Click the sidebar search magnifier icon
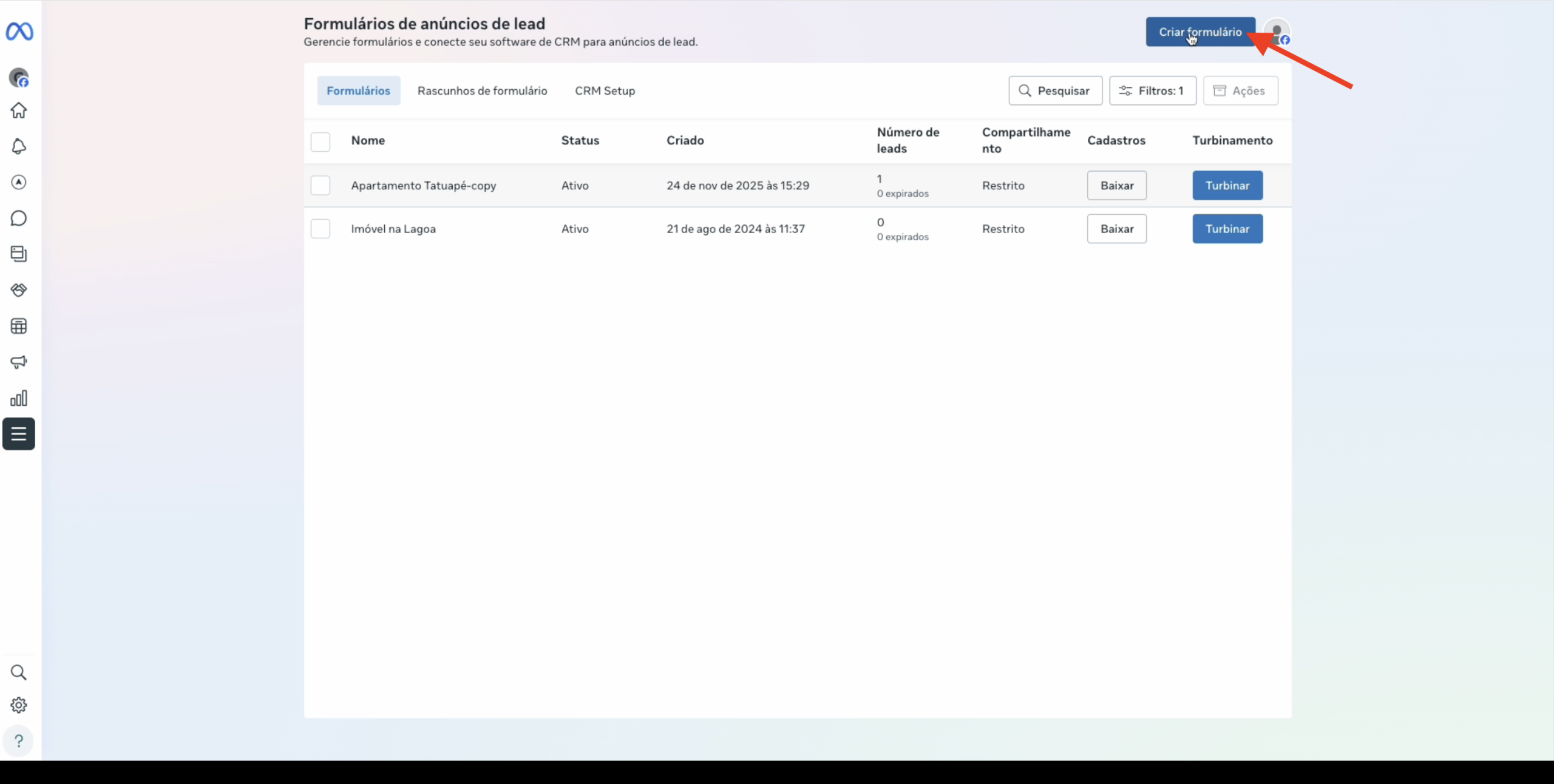 19,672
